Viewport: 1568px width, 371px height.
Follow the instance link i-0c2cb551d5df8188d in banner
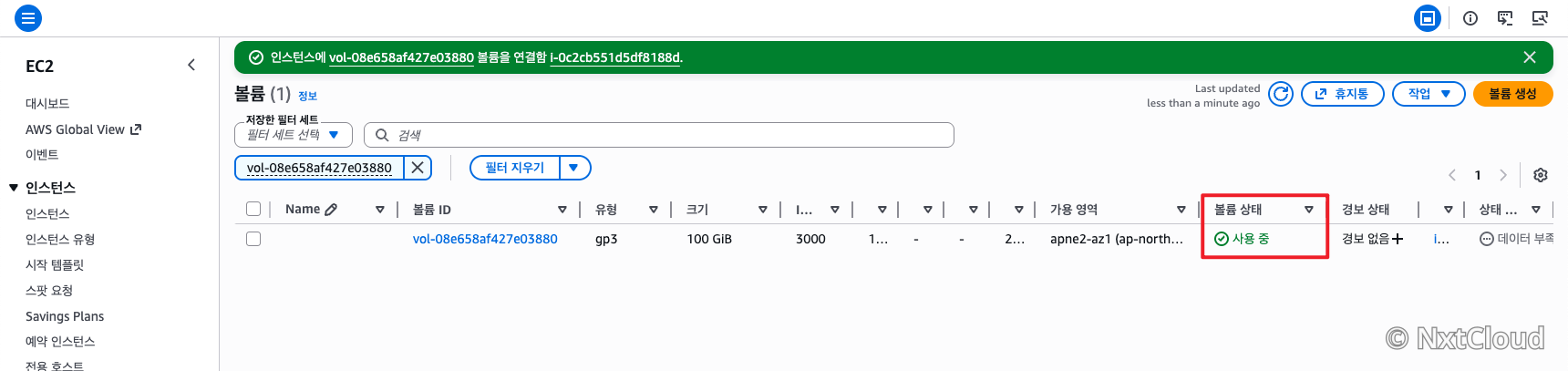pyautogui.click(x=615, y=57)
